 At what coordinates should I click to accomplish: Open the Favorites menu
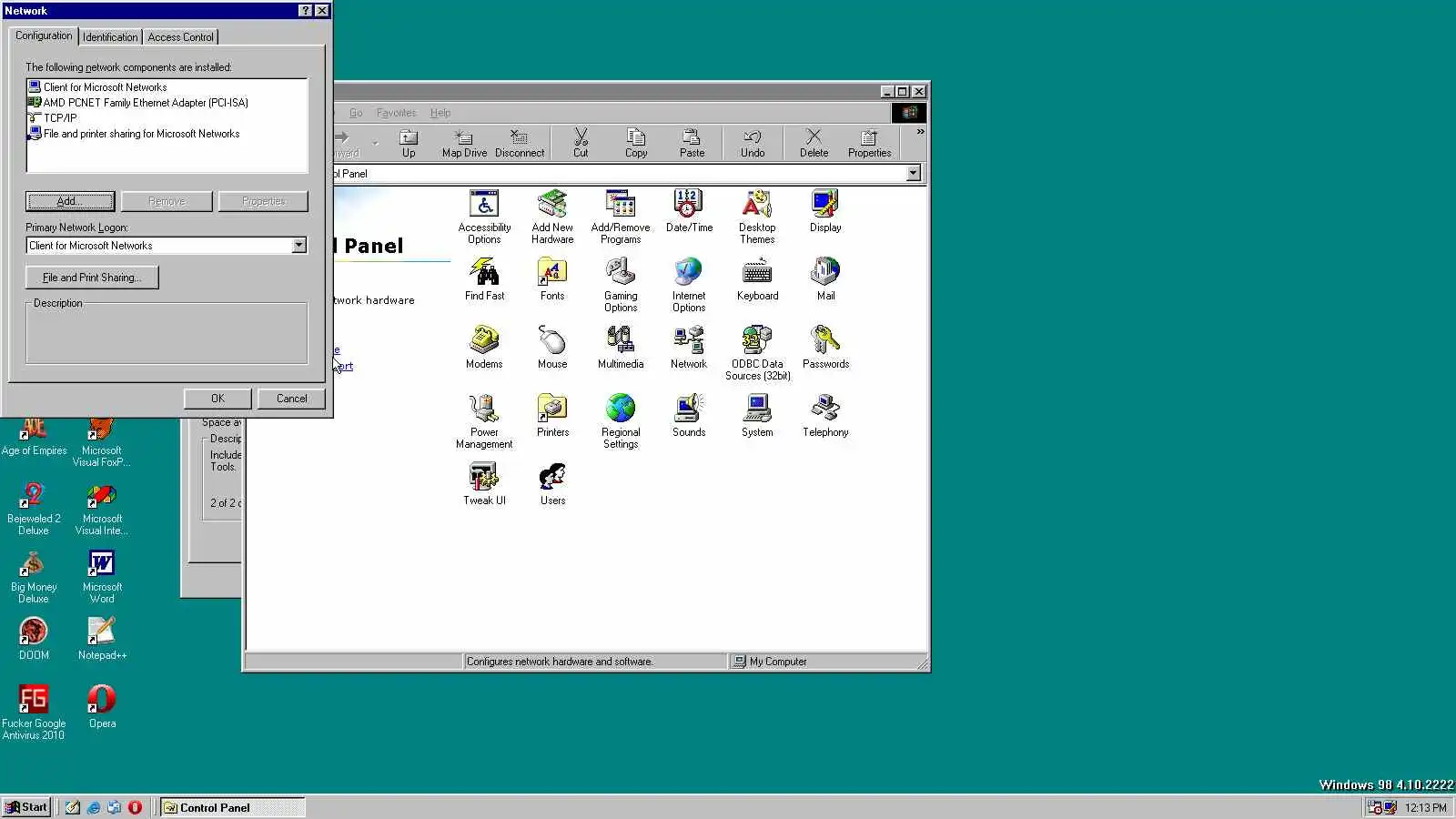(x=396, y=113)
